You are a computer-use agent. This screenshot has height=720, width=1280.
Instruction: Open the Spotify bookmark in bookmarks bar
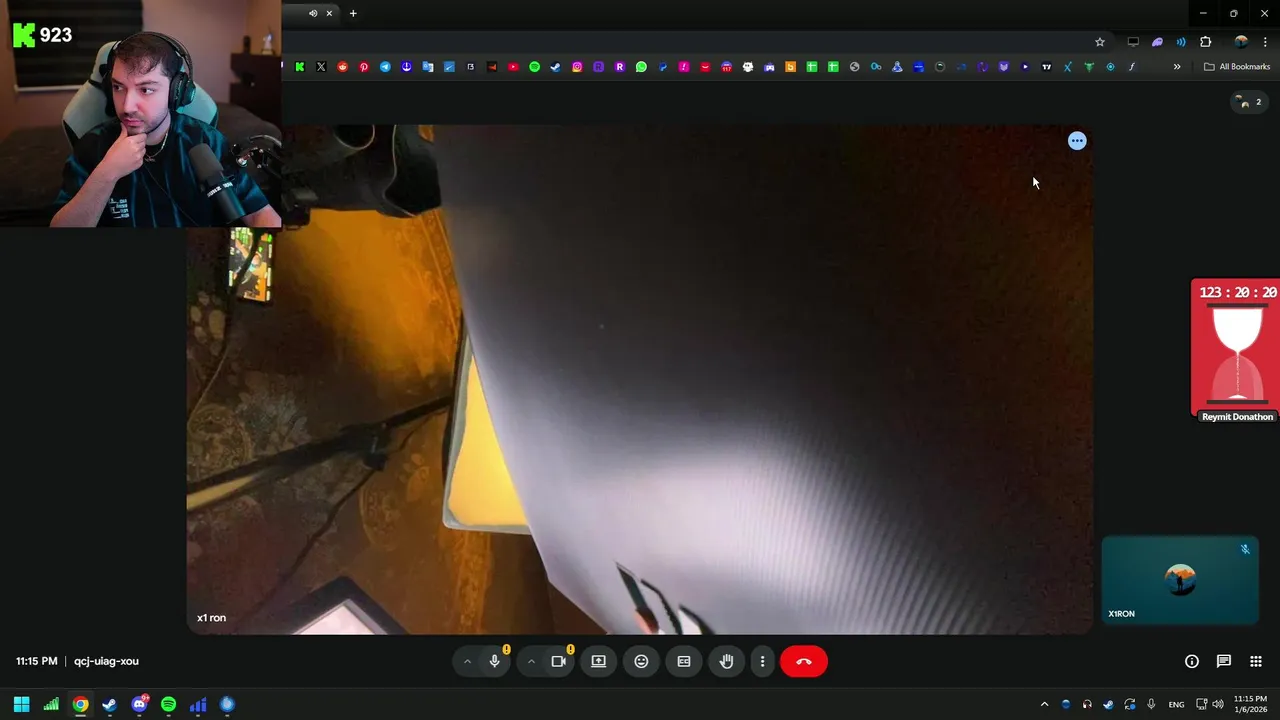(x=534, y=67)
